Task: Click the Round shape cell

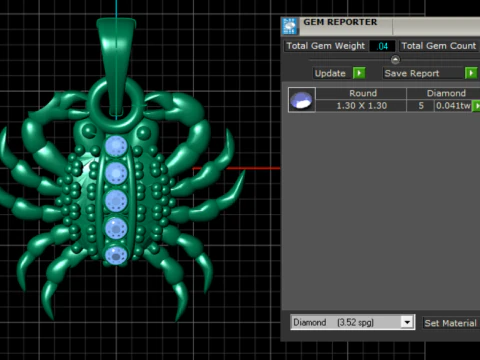Action: point(361,93)
